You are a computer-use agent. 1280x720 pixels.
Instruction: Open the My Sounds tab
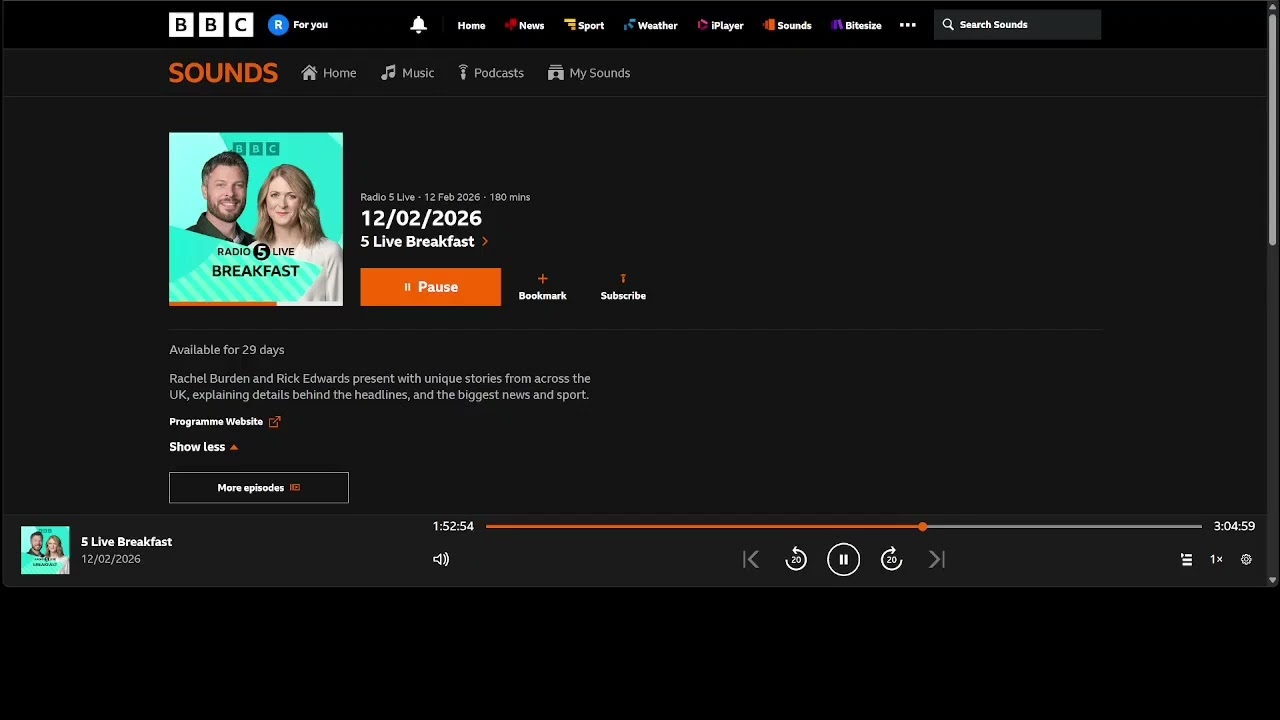589,73
